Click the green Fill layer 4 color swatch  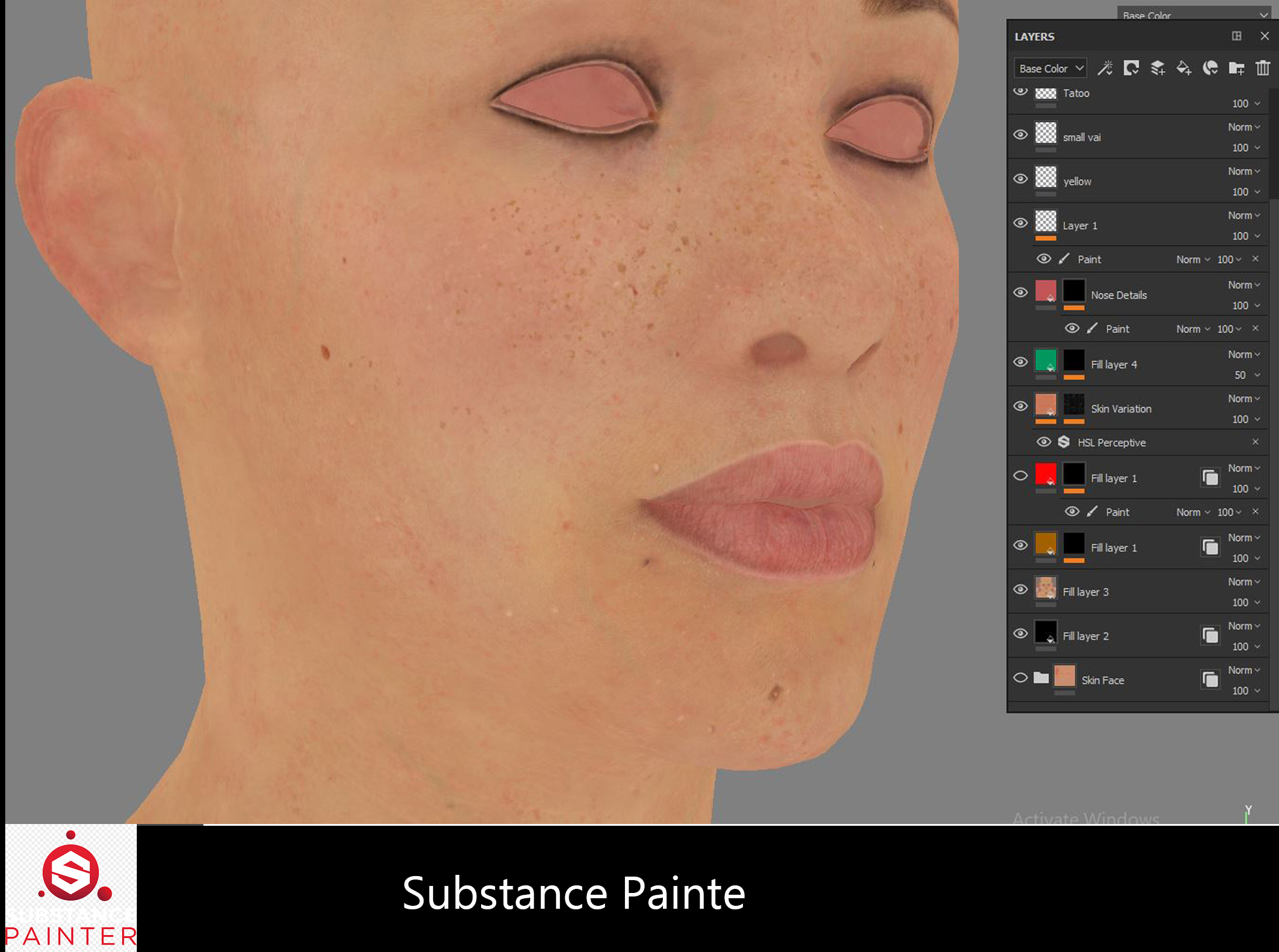coord(1046,361)
